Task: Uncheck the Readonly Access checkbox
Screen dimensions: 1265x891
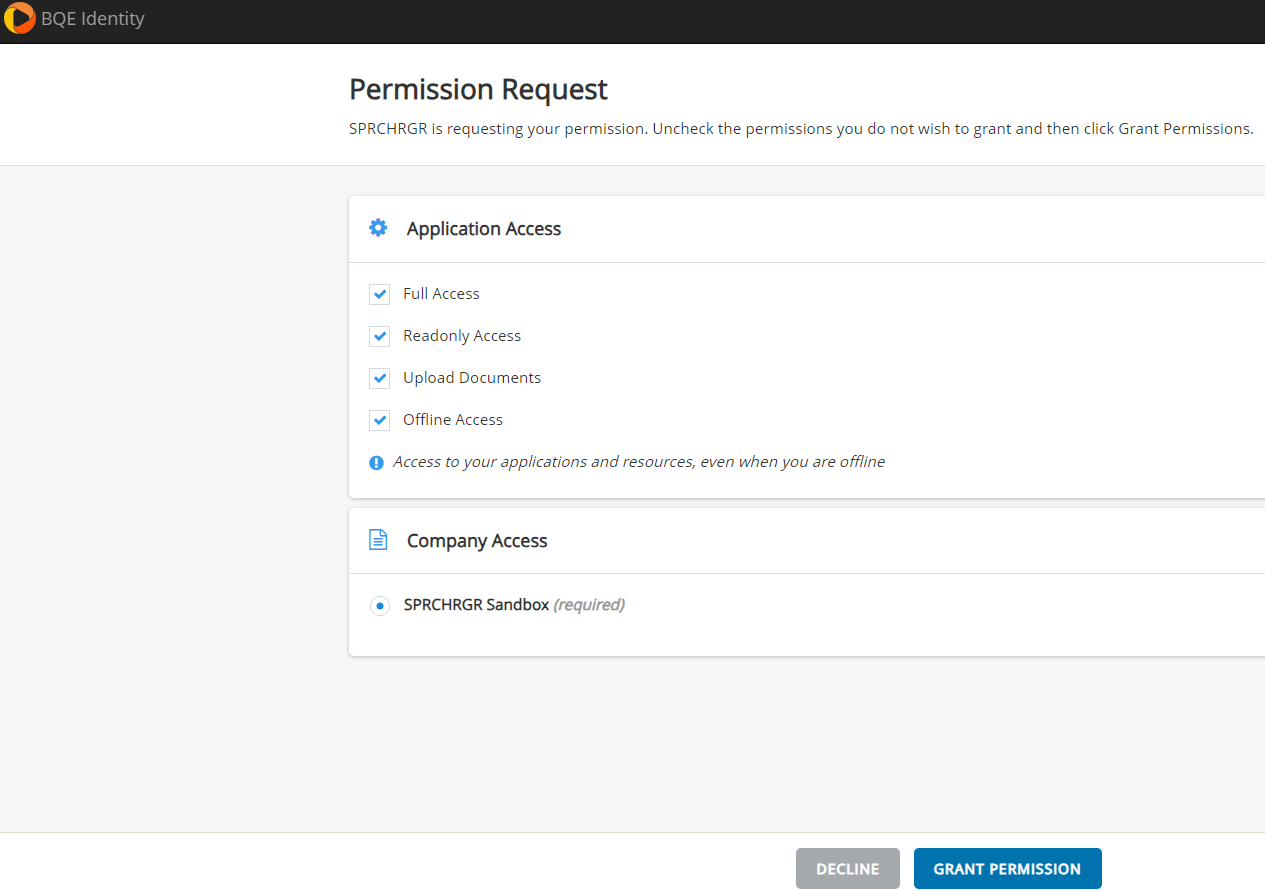Action: (x=379, y=336)
